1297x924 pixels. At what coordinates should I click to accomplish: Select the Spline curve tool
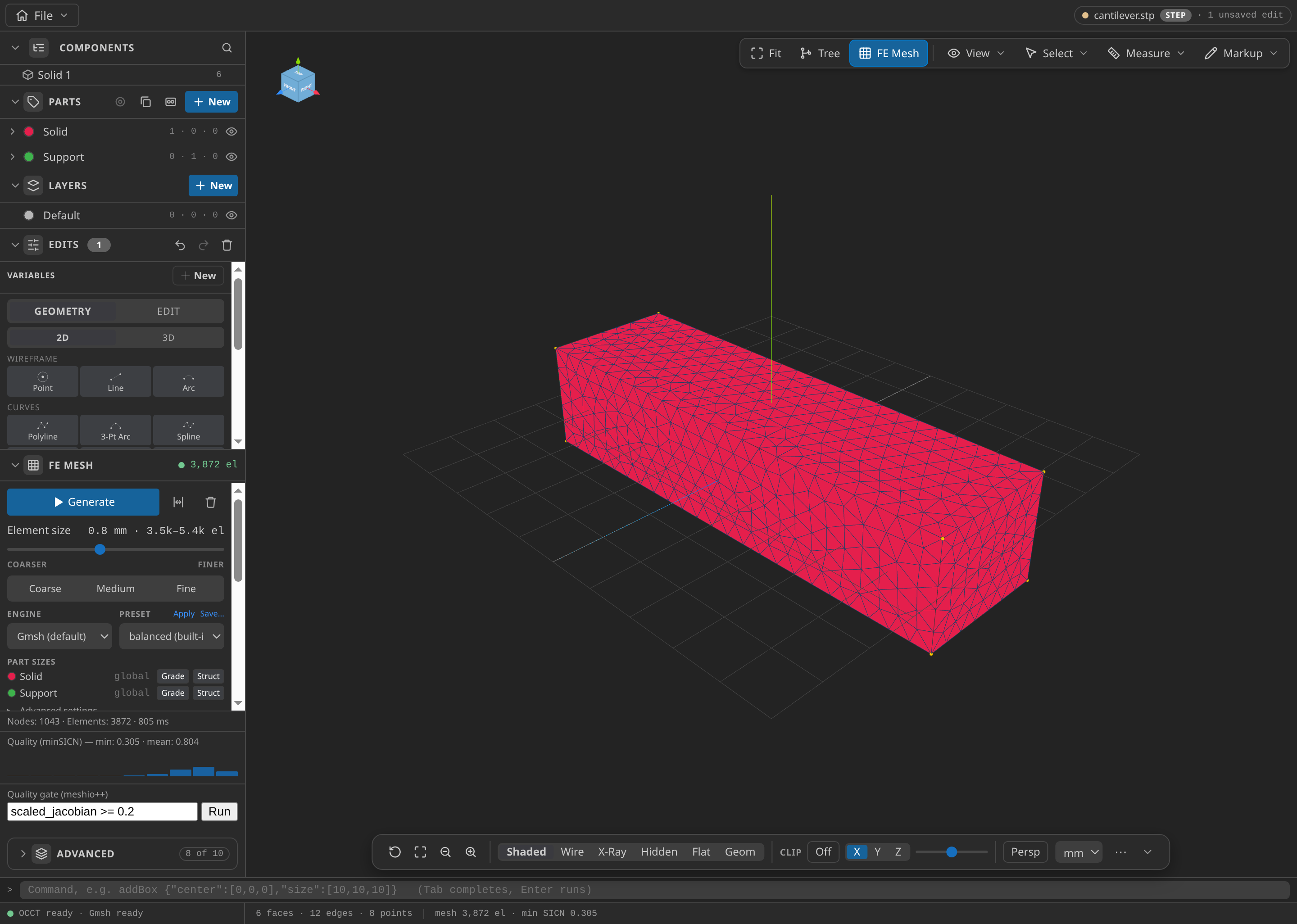[188, 430]
